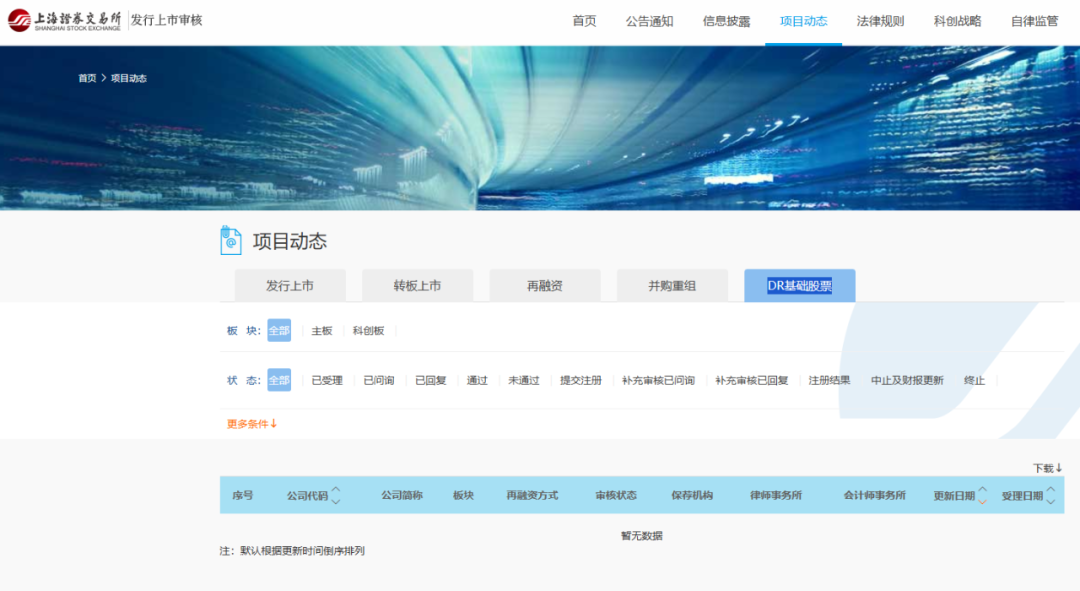Click the 项目动态 document icon beside title
The width and height of the screenshot is (1080, 591).
click(x=231, y=240)
